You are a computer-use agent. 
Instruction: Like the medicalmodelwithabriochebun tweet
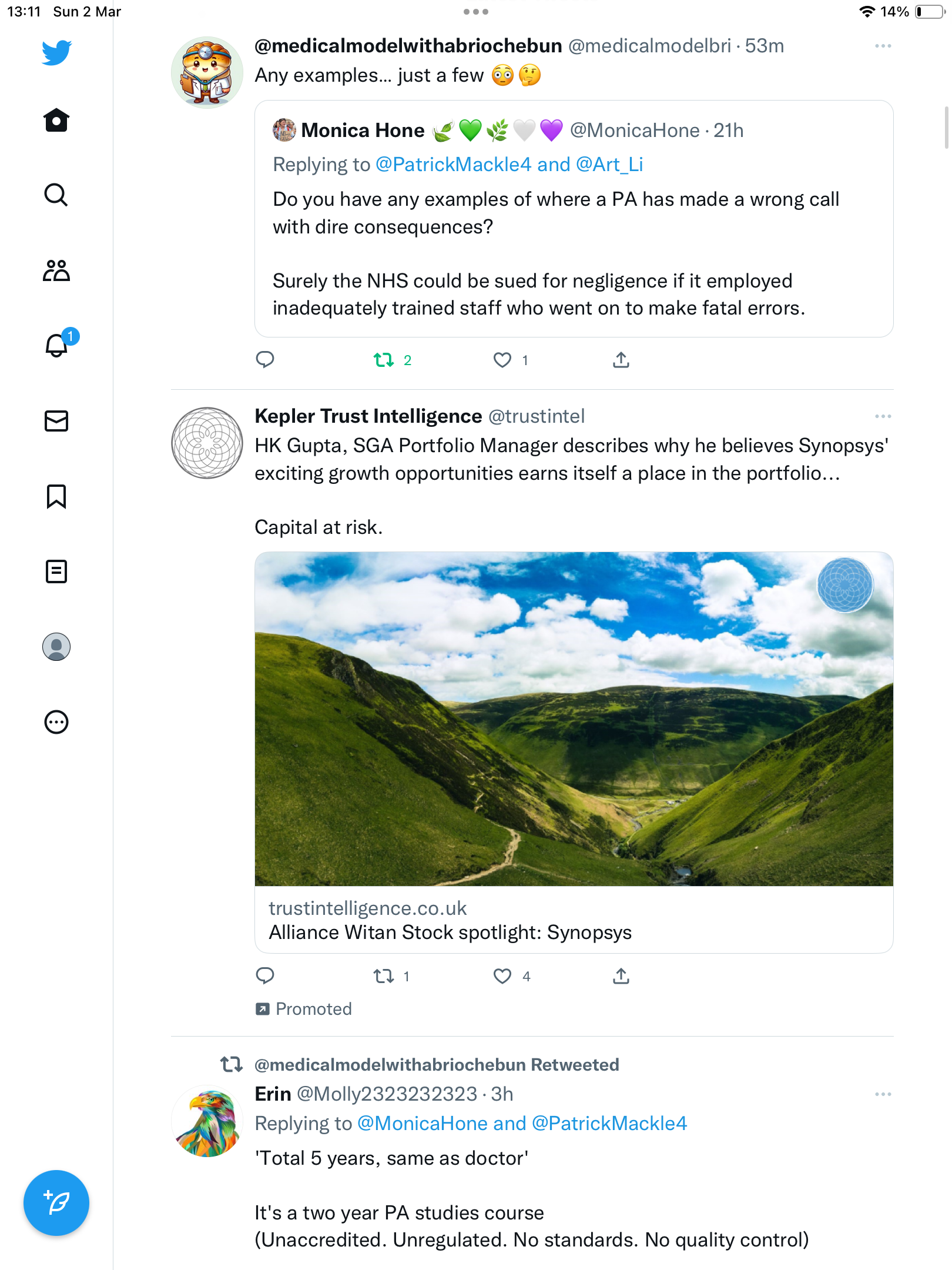tap(502, 360)
